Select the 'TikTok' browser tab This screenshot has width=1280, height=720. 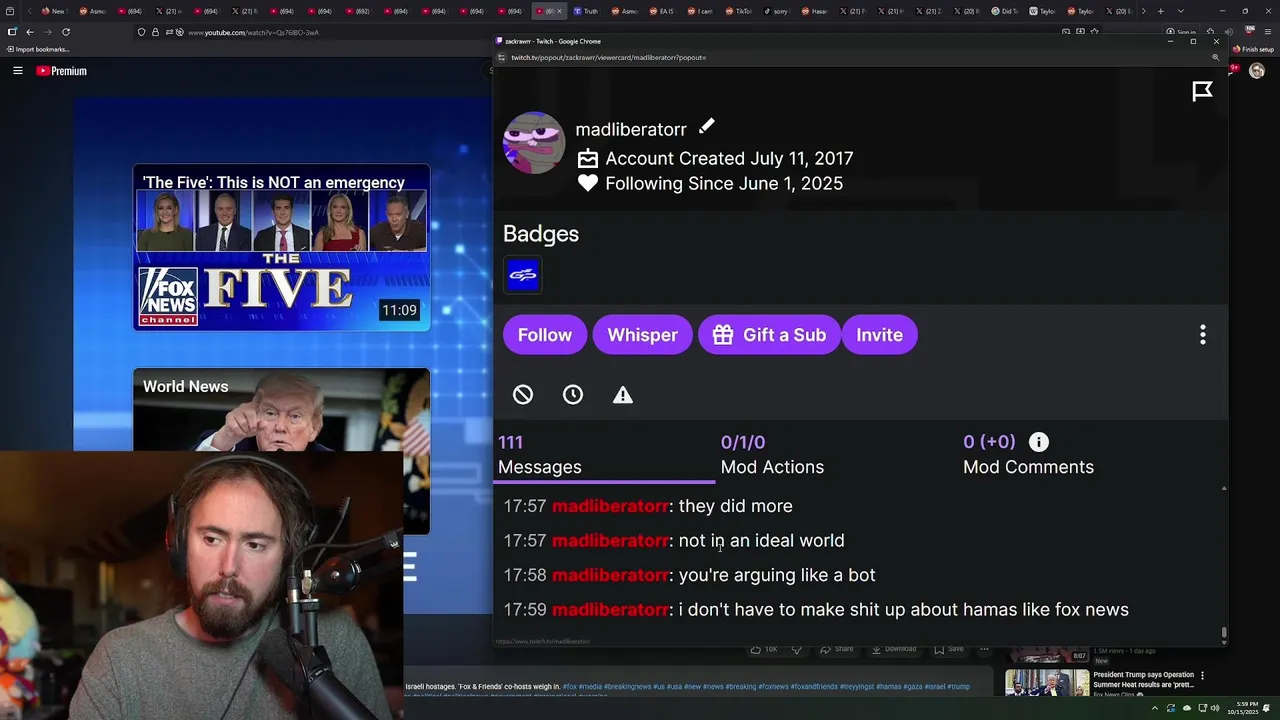[x=739, y=11]
